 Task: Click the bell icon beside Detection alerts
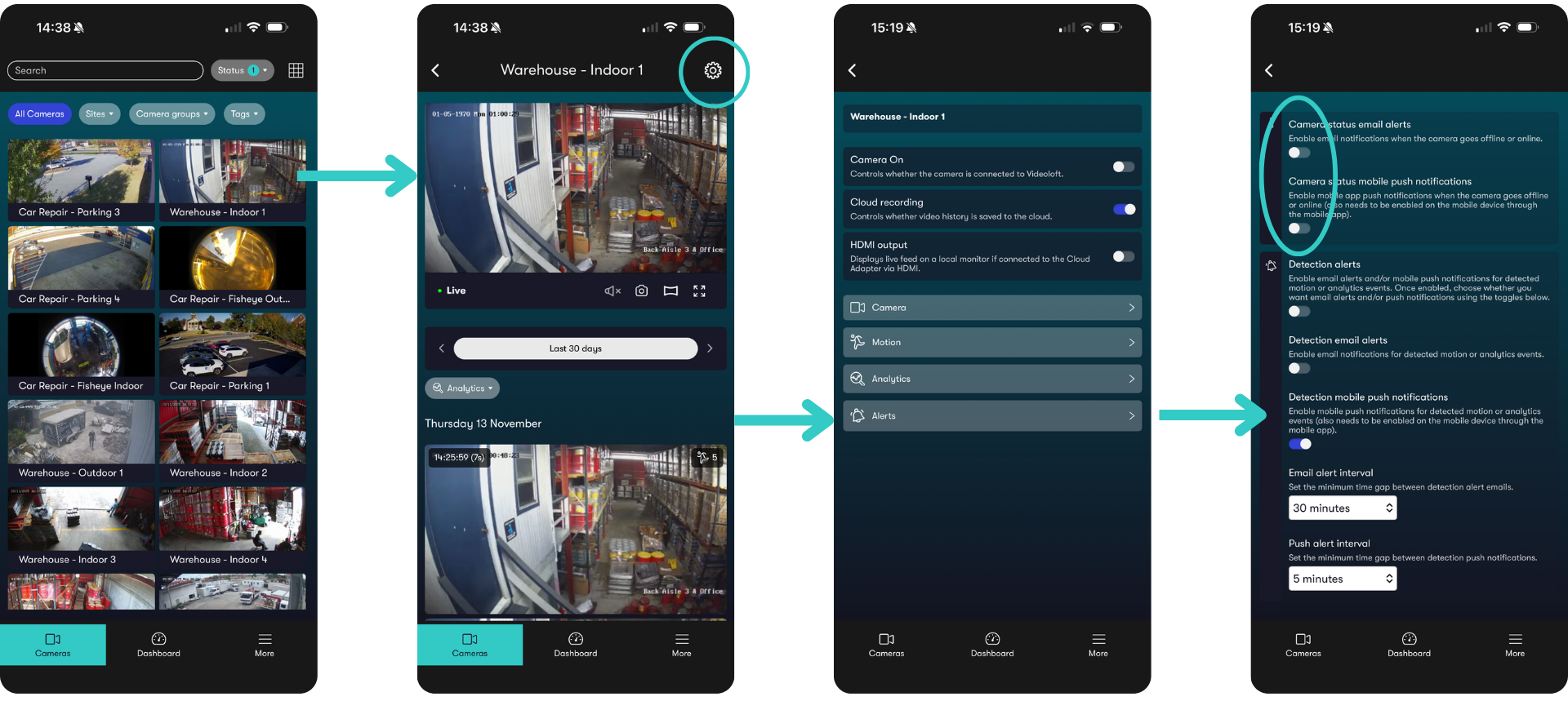pos(1271,265)
